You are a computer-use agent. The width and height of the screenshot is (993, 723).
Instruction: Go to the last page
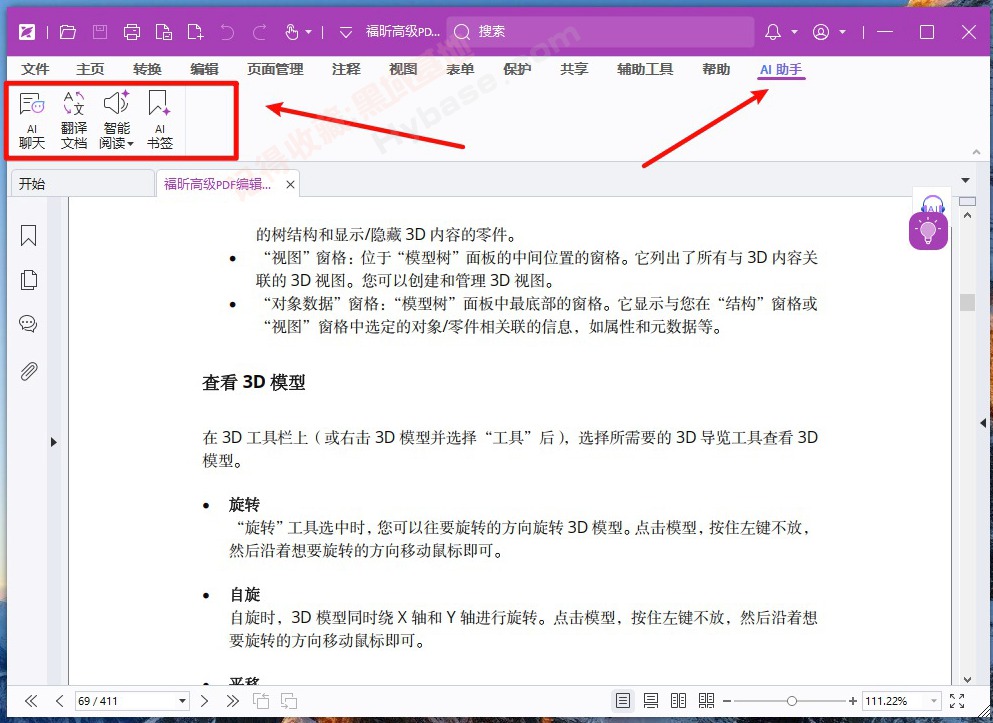pos(232,701)
